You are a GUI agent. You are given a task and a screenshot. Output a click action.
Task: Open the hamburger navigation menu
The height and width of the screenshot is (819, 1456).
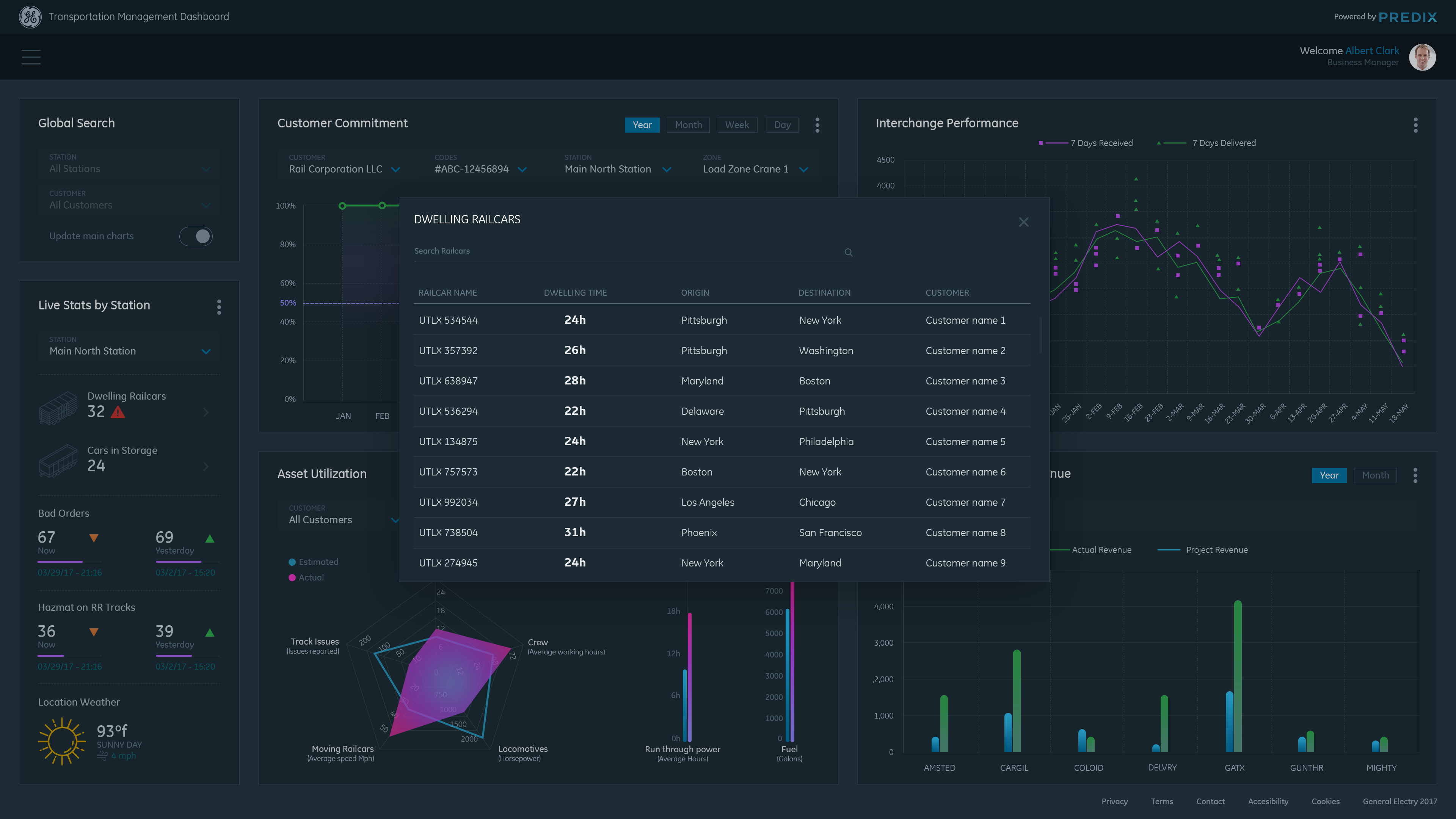click(30, 57)
